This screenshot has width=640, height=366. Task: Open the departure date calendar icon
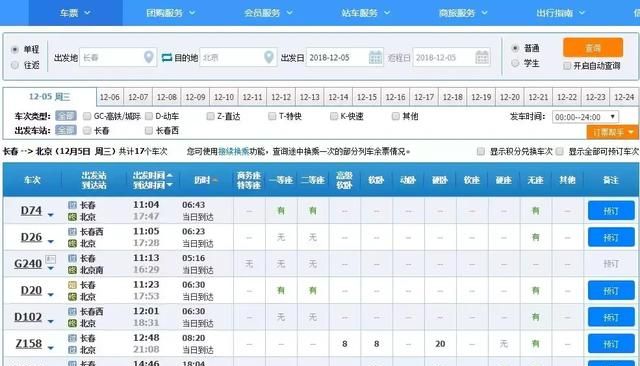(x=375, y=57)
